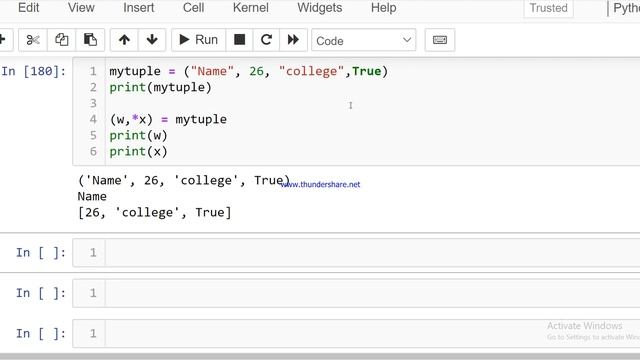Run the current cell
The height and width of the screenshot is (360, 640).
coord(198,40)
